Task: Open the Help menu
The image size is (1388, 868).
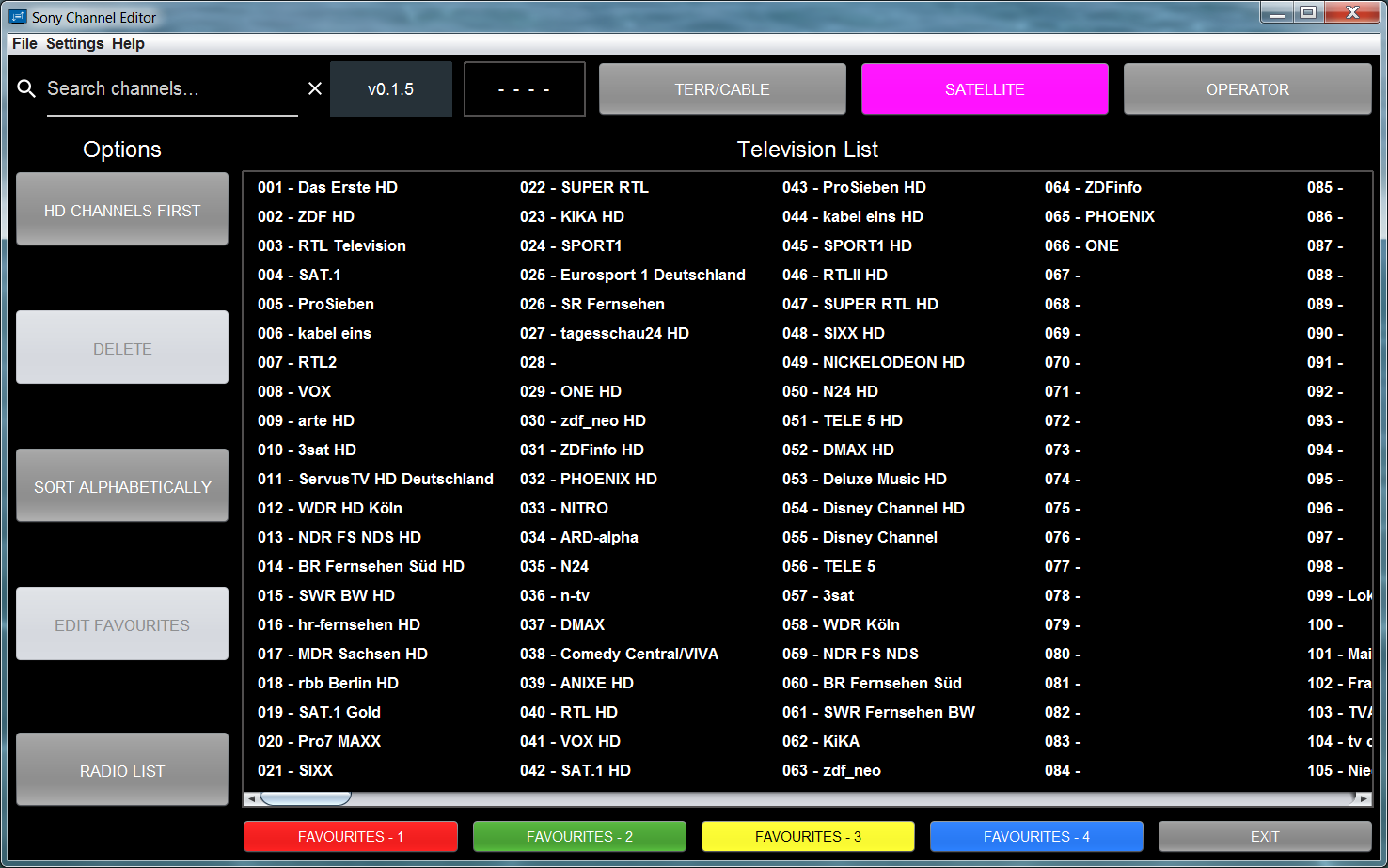Action: coord(128,43)
